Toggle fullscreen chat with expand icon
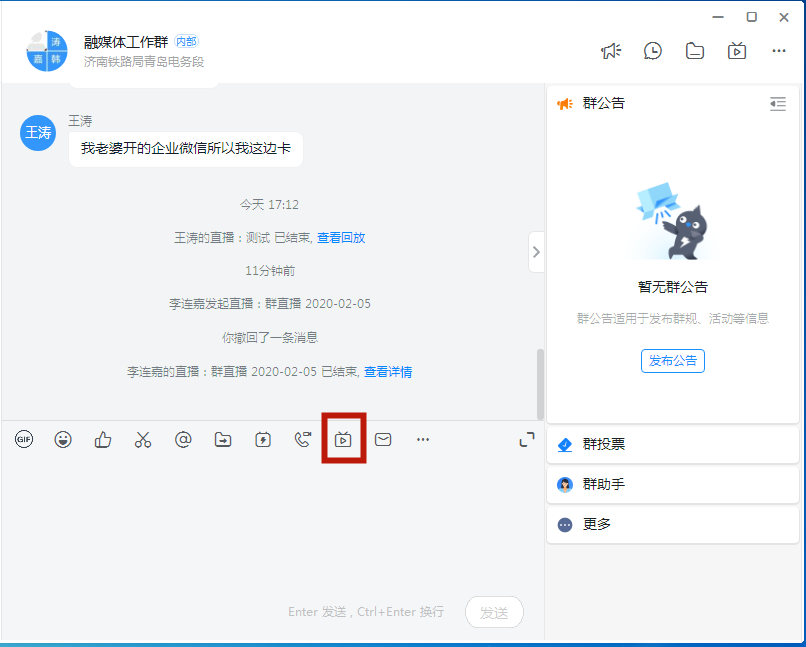This screenshot has height=647, width=806. tap(527, 438)
